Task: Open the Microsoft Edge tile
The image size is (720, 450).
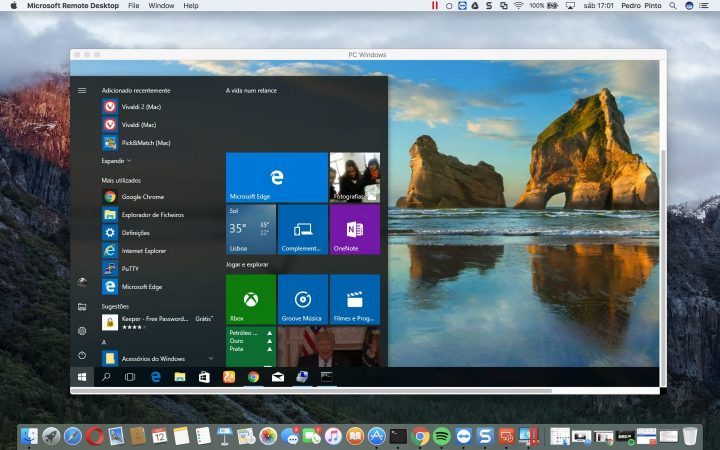Action: (x=276, y=177)
